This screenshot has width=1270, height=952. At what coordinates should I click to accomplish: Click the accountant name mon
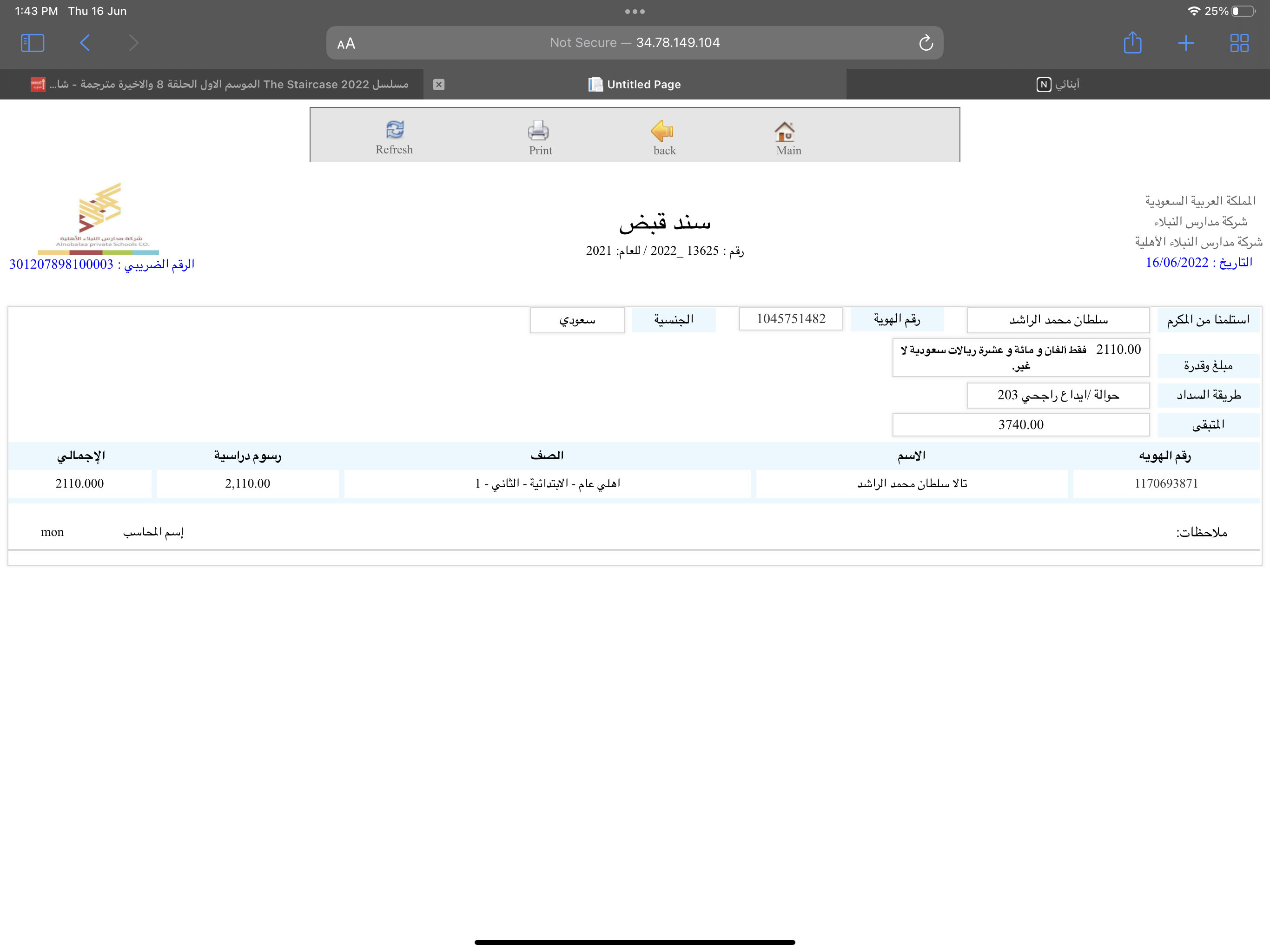coord(52,532)
